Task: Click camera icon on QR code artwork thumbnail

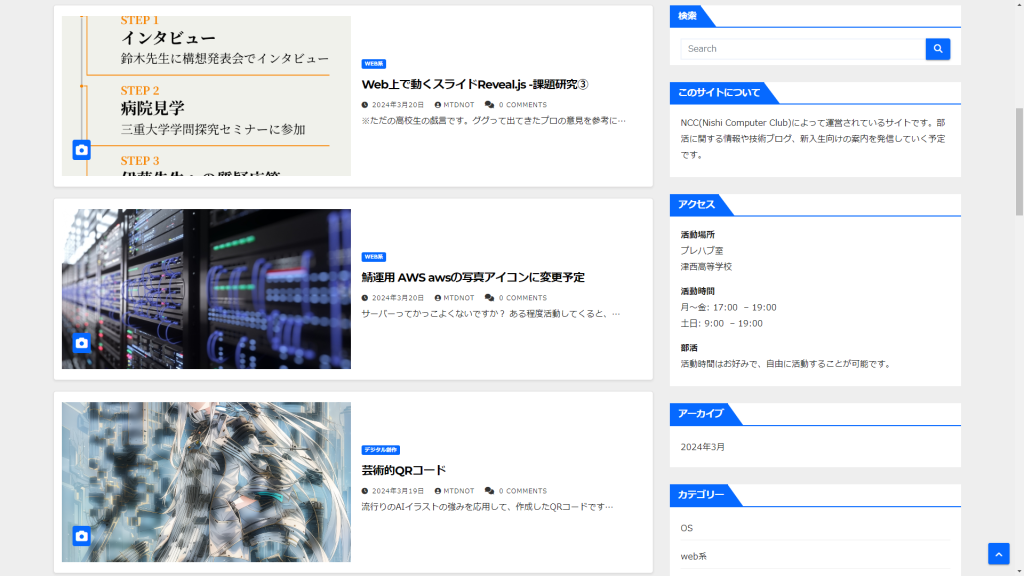Action: tap(82, 536)
